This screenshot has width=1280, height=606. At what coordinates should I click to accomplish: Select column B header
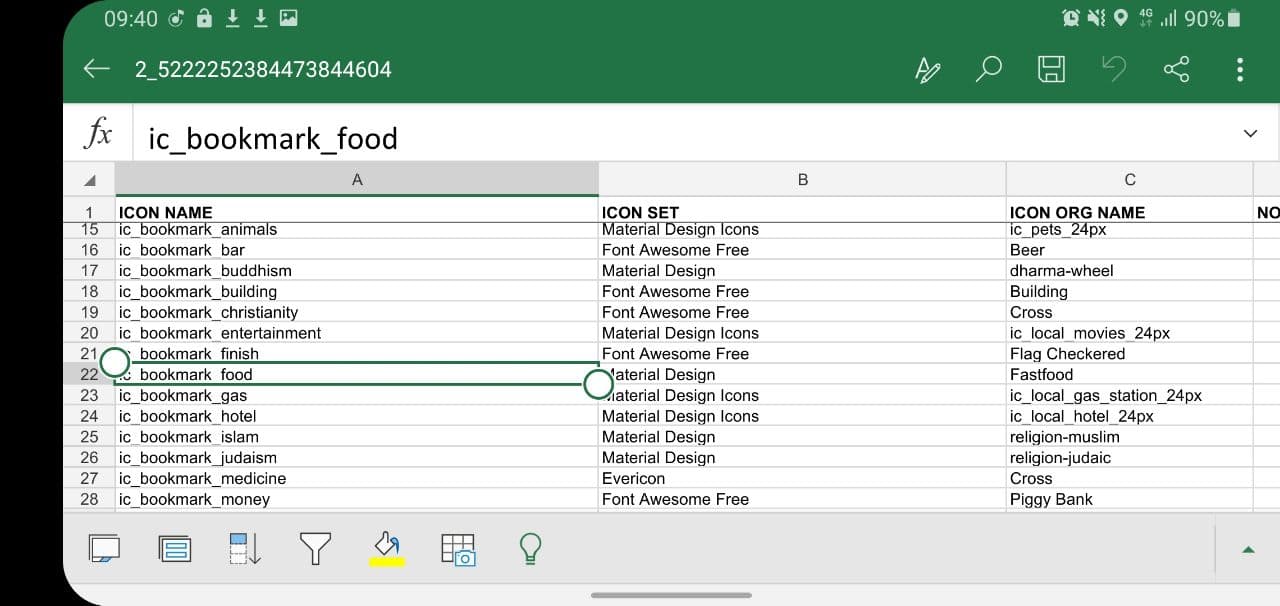[802, 180]
